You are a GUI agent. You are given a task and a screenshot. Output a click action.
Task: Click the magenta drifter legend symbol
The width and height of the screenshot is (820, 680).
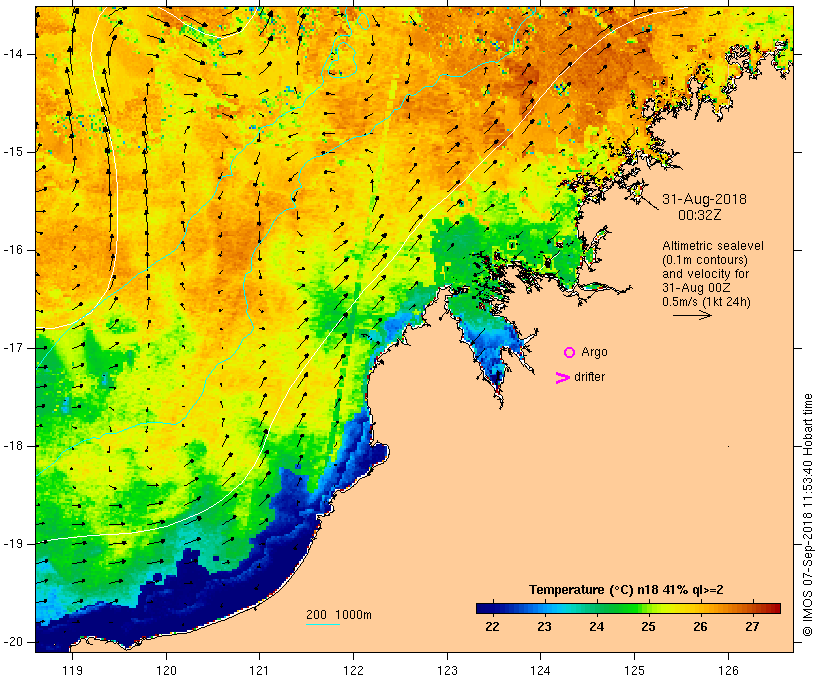coord(562,378)
